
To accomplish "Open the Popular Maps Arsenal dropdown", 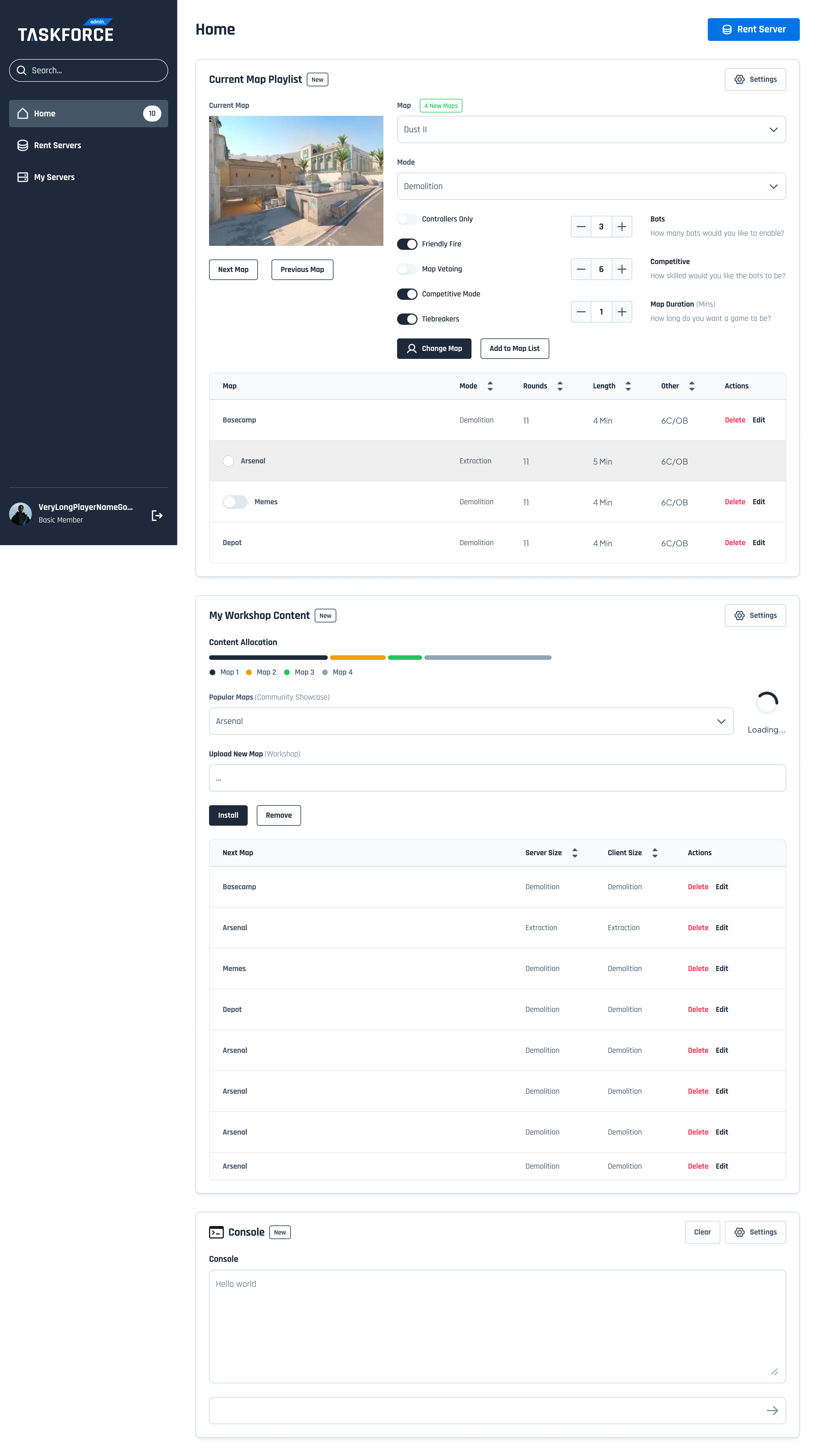I will point(471,721).
